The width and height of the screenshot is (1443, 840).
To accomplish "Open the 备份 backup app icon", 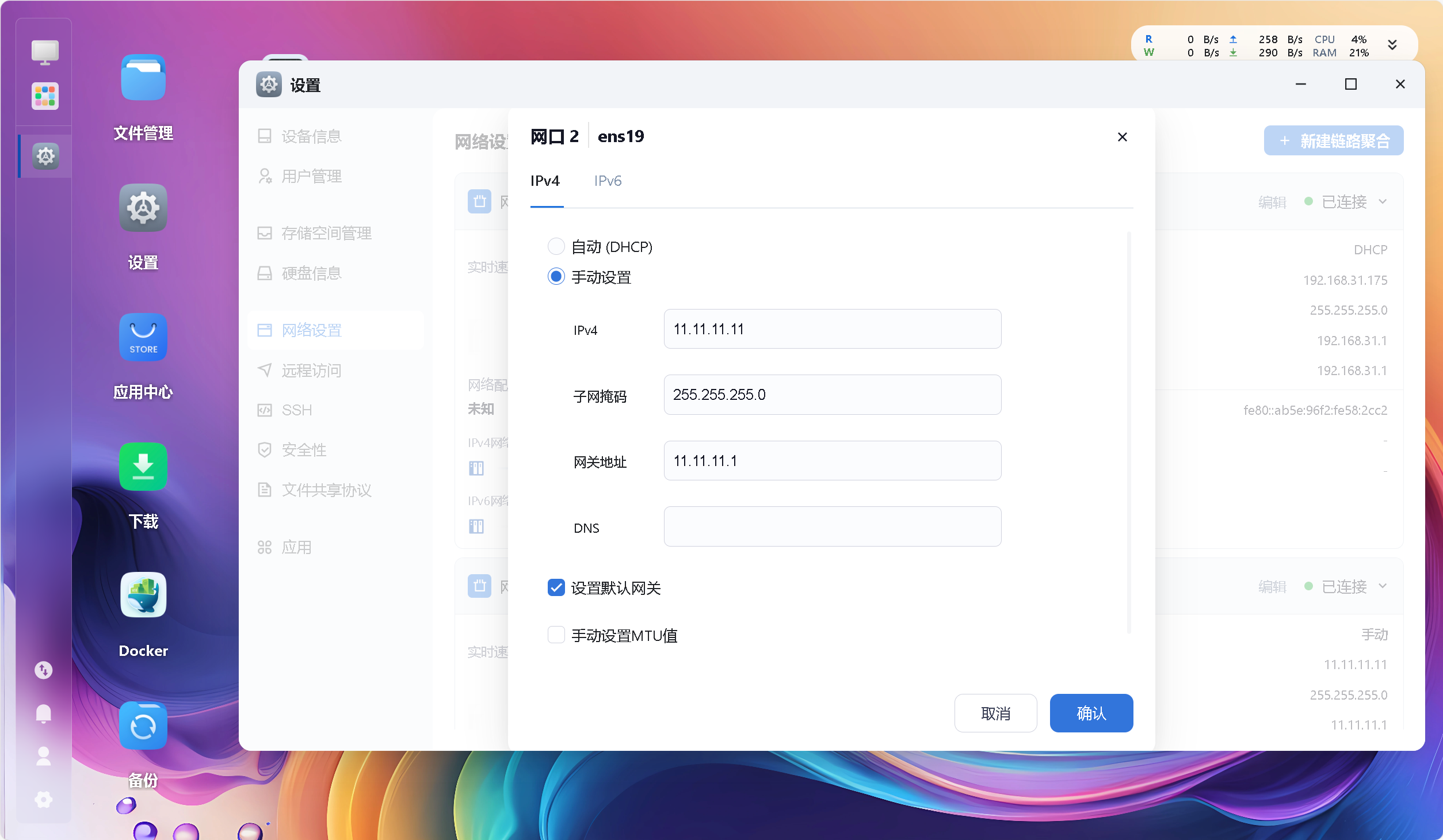I will (x=143, y=726).
